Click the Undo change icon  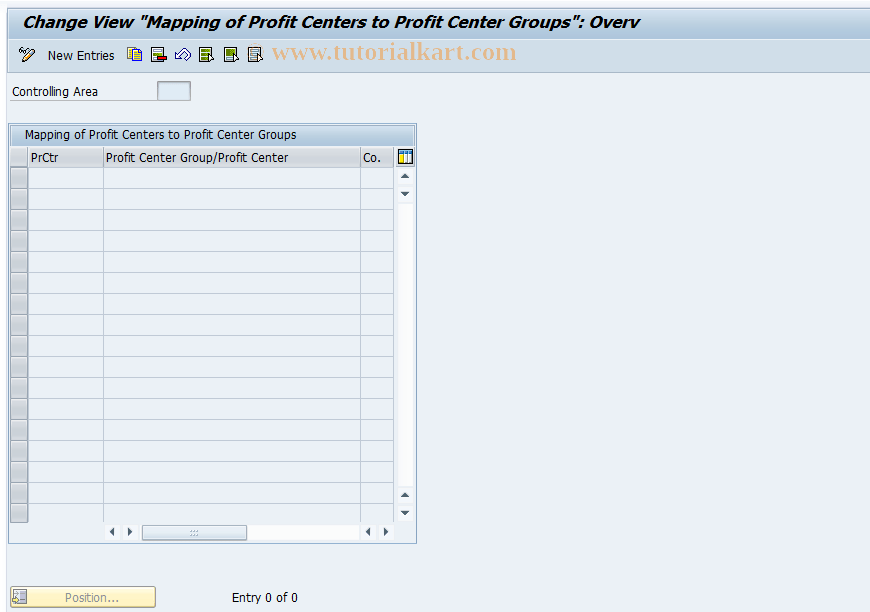click(182, 55)
